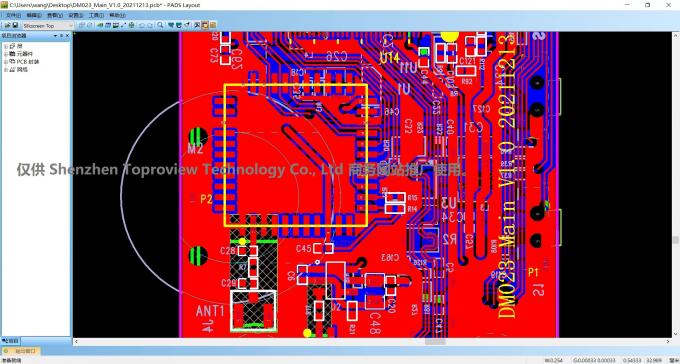Toggle the Project Explorer window icon
The image size is (680, 364).
205,25
